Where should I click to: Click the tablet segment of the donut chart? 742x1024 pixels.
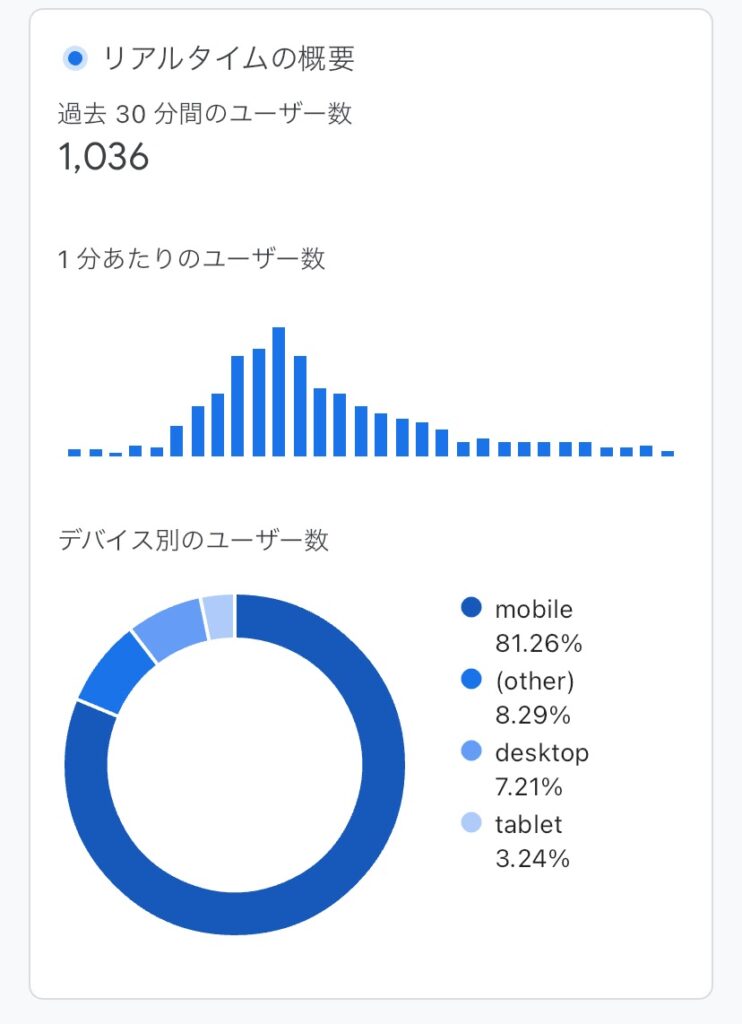[219, 616]
